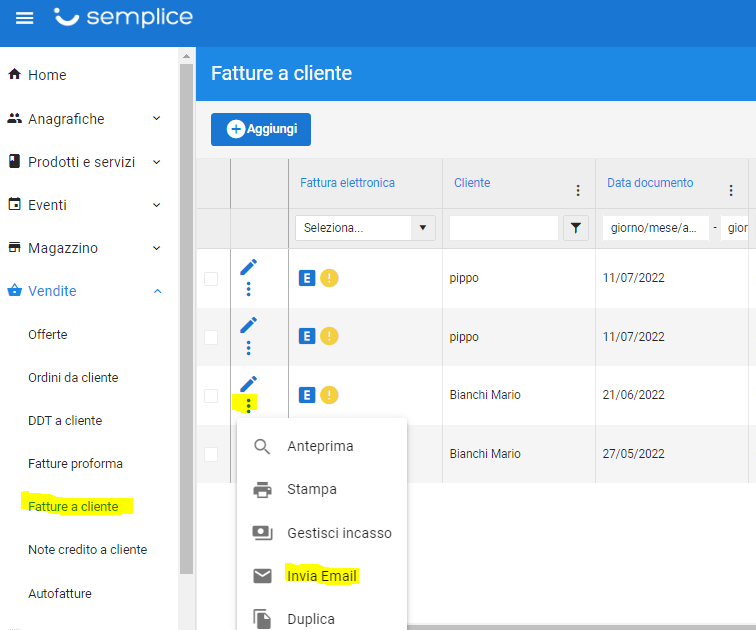
Task: Click yellow warning icon in first pippo row
Action: click(x=329, y=278)
